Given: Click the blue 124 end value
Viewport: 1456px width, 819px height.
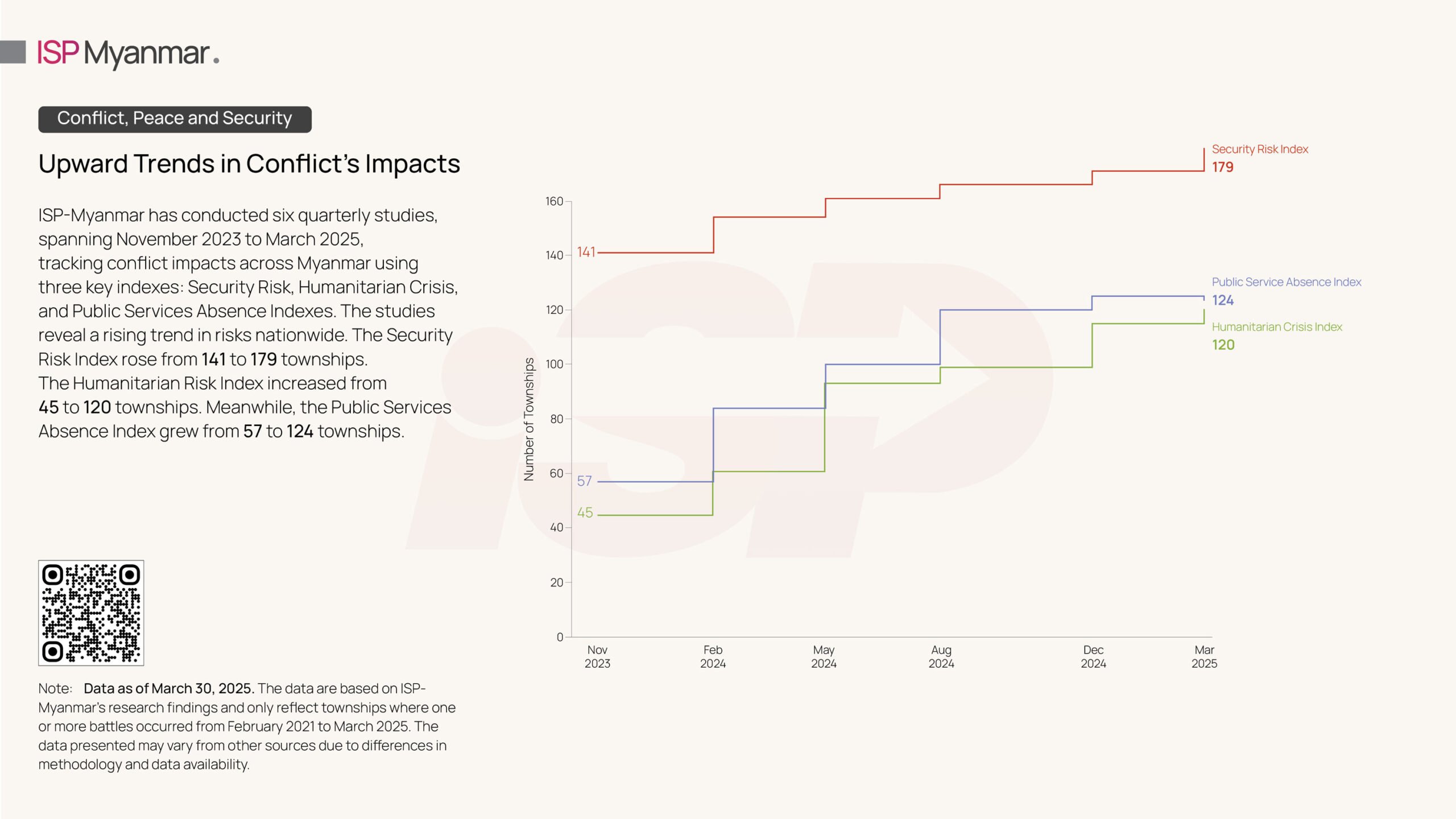Looking at the screenshot, I should pyautogui.click(x=1222, y=300).
